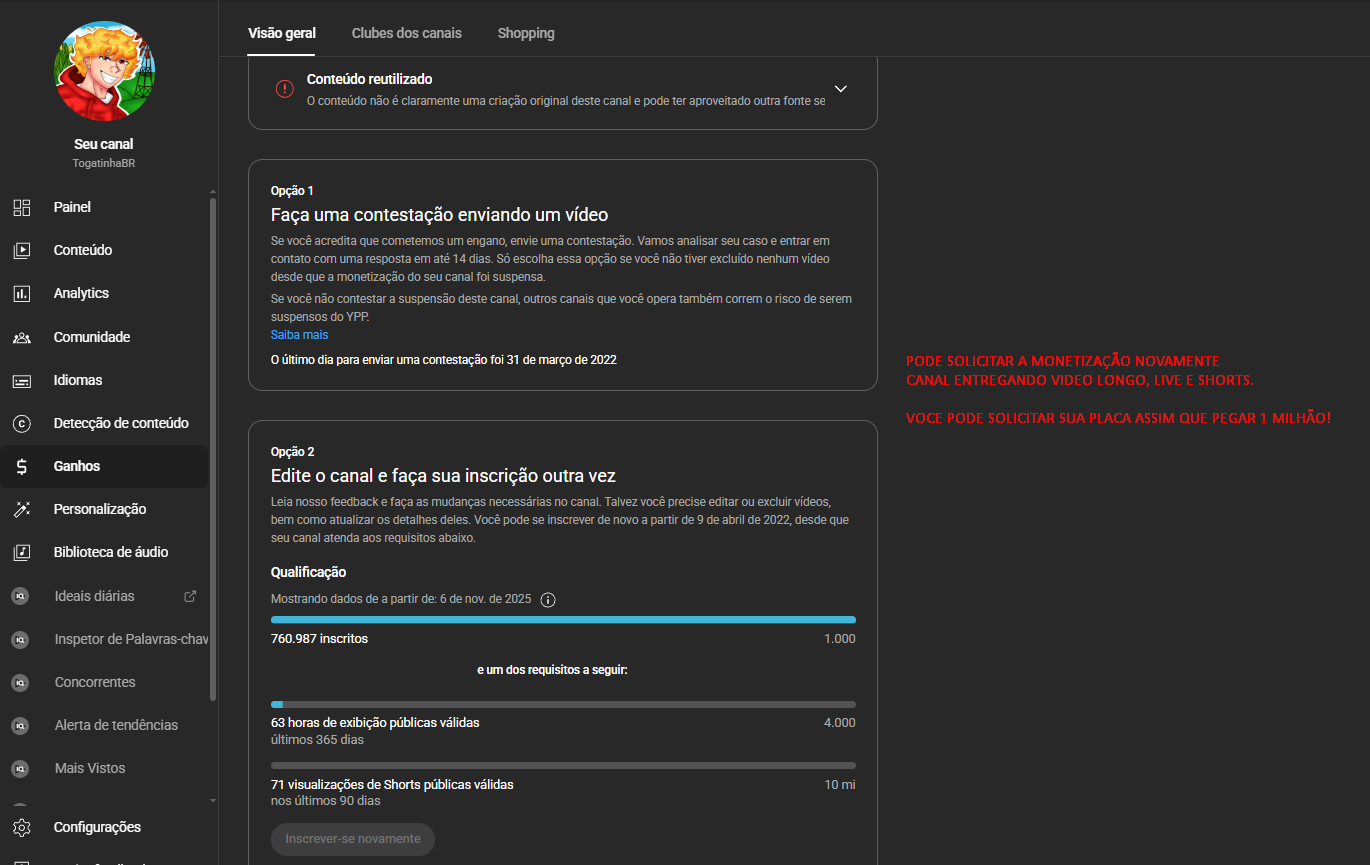Open the Analytics chart icon
Image resolution: width=1370 pixels, height=865 pixels.
[22, 294]
